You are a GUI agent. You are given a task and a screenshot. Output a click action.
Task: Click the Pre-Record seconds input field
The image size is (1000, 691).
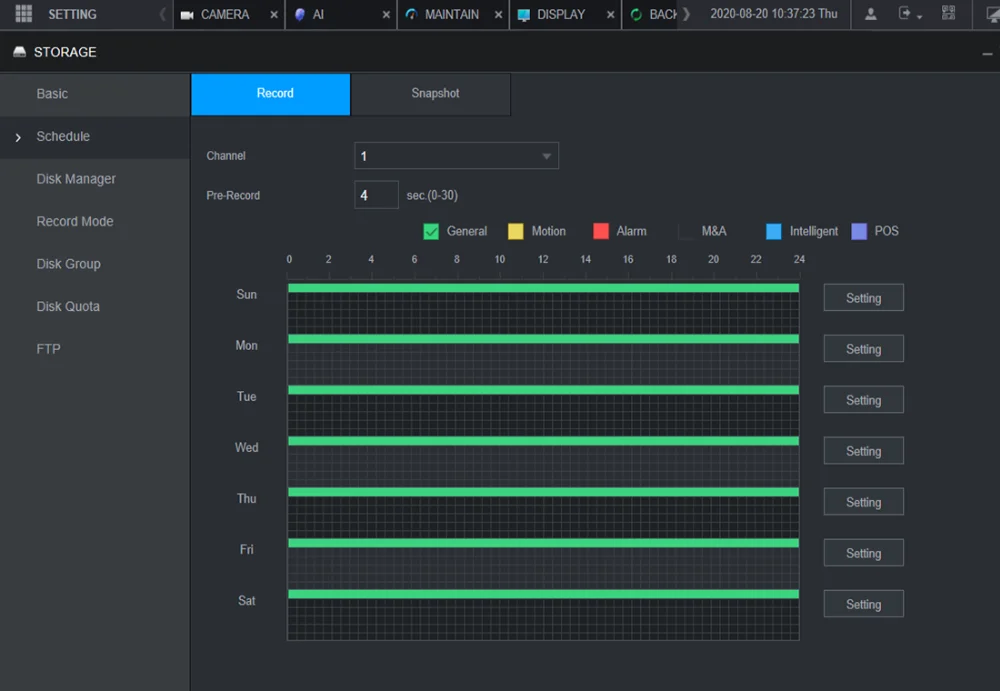pos(376,195)
